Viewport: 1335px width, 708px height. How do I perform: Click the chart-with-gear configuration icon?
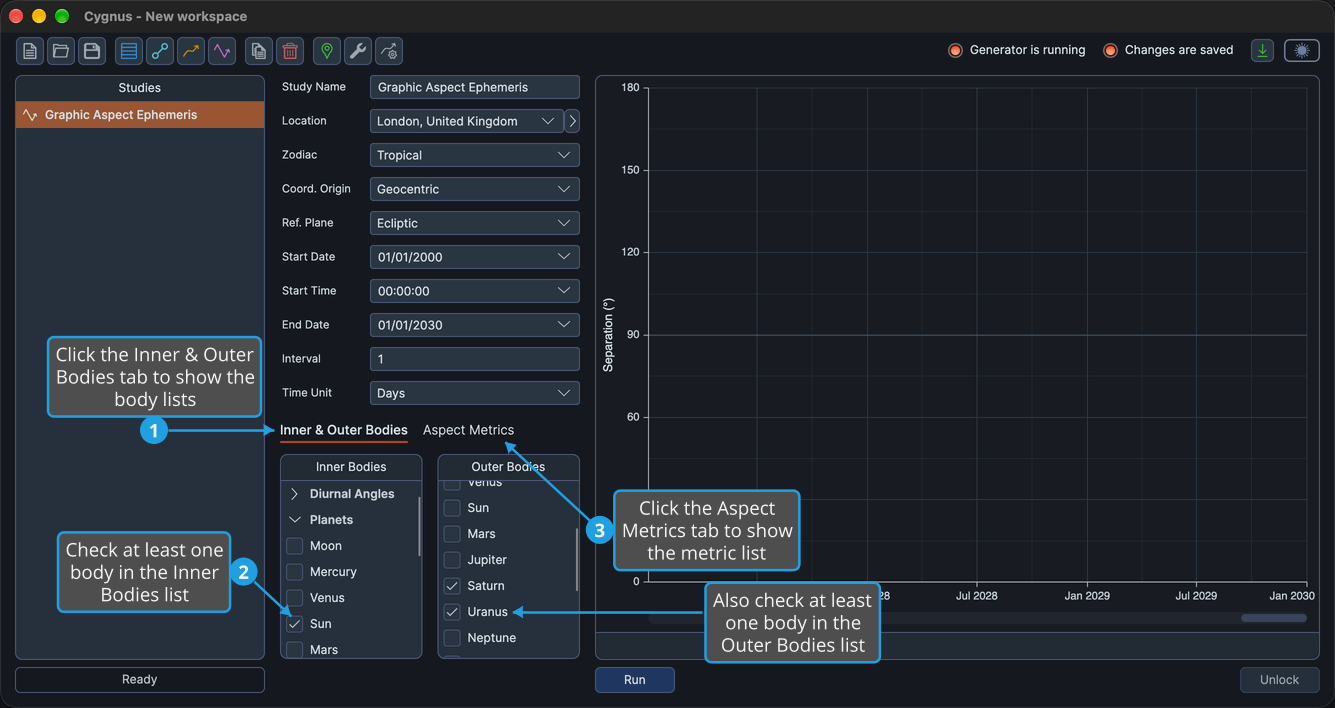[389, 51]
